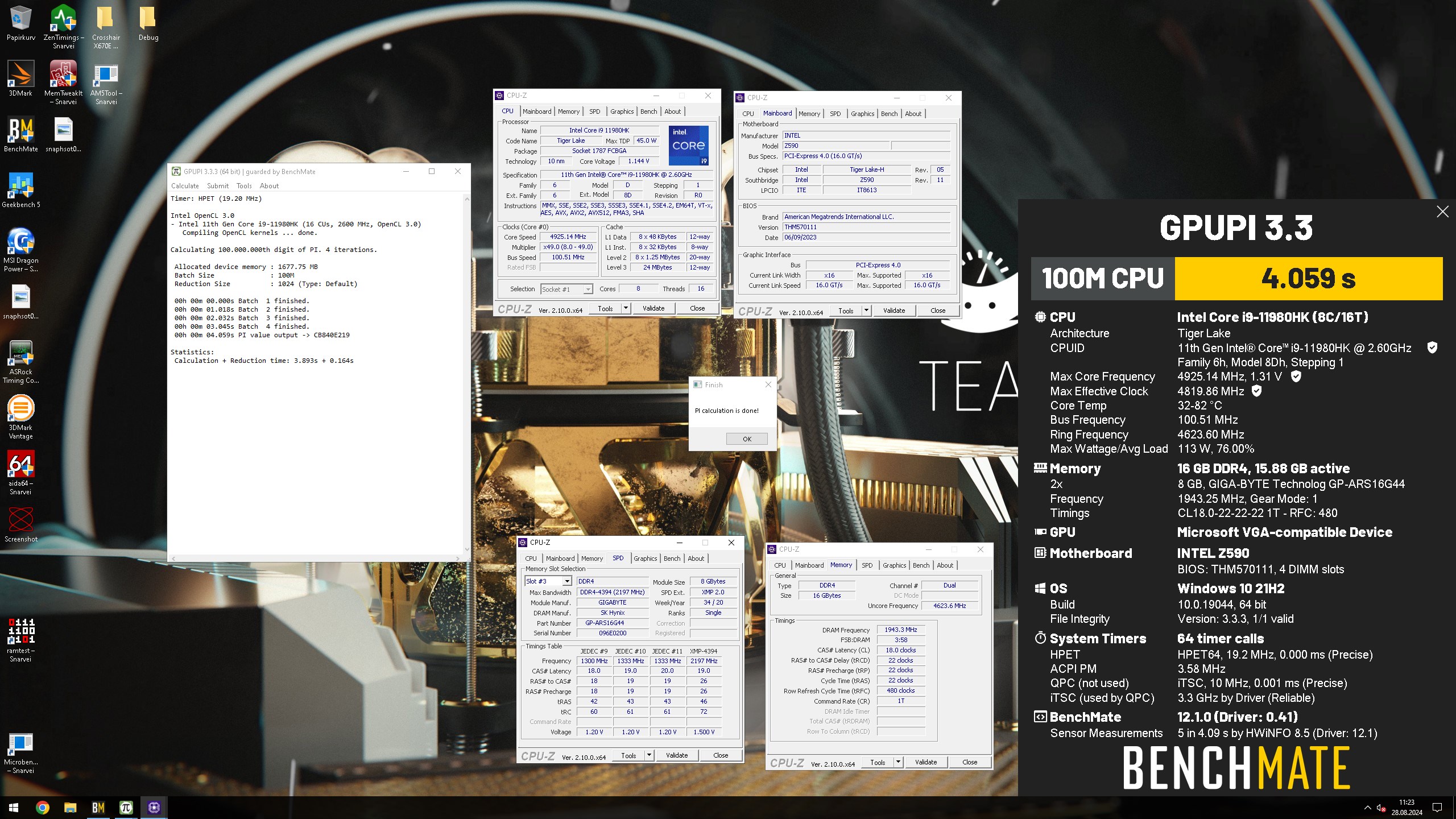Launch 3DMark from the desktop
The width and height of the screenshot is (1456, 819).
(x=20, y=78)
